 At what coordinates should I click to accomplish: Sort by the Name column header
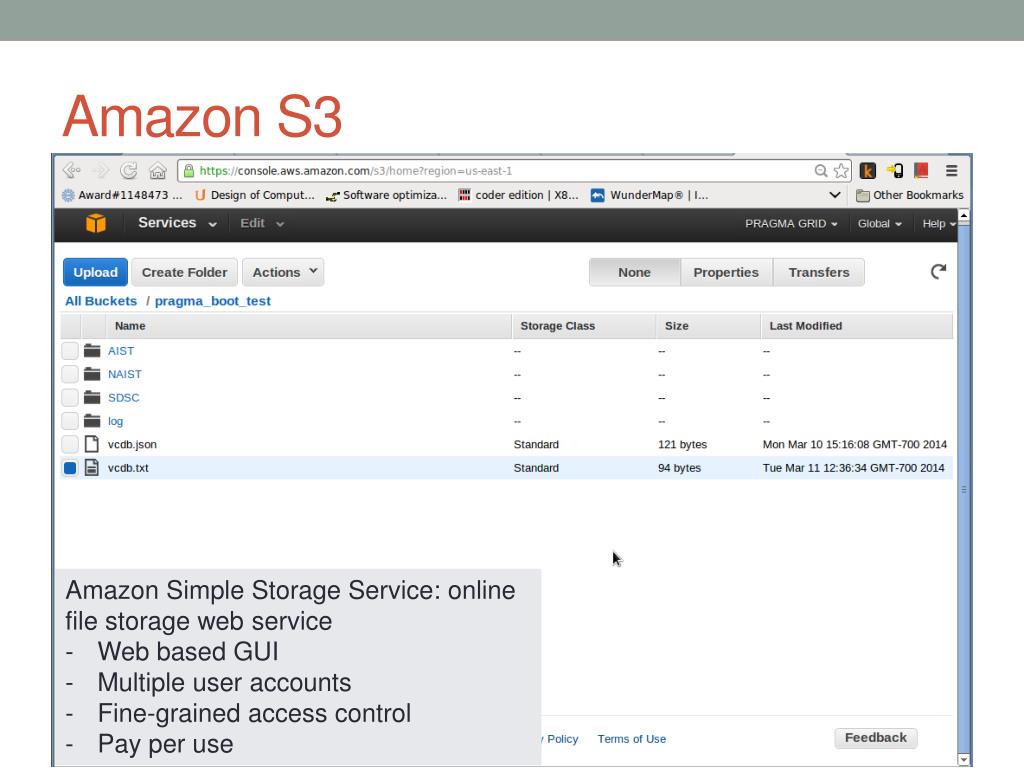(x=308, y=326)
